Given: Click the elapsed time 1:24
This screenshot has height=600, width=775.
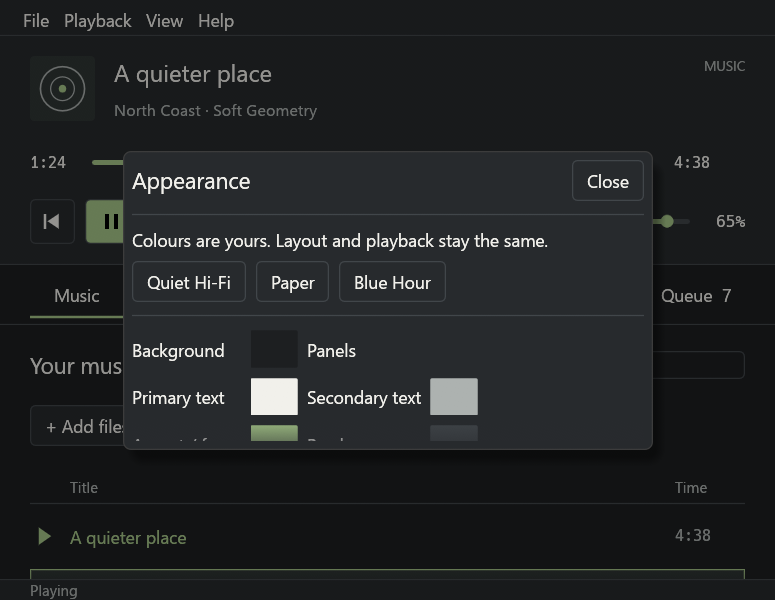Looking at the screenshot, I should (48, 163).
